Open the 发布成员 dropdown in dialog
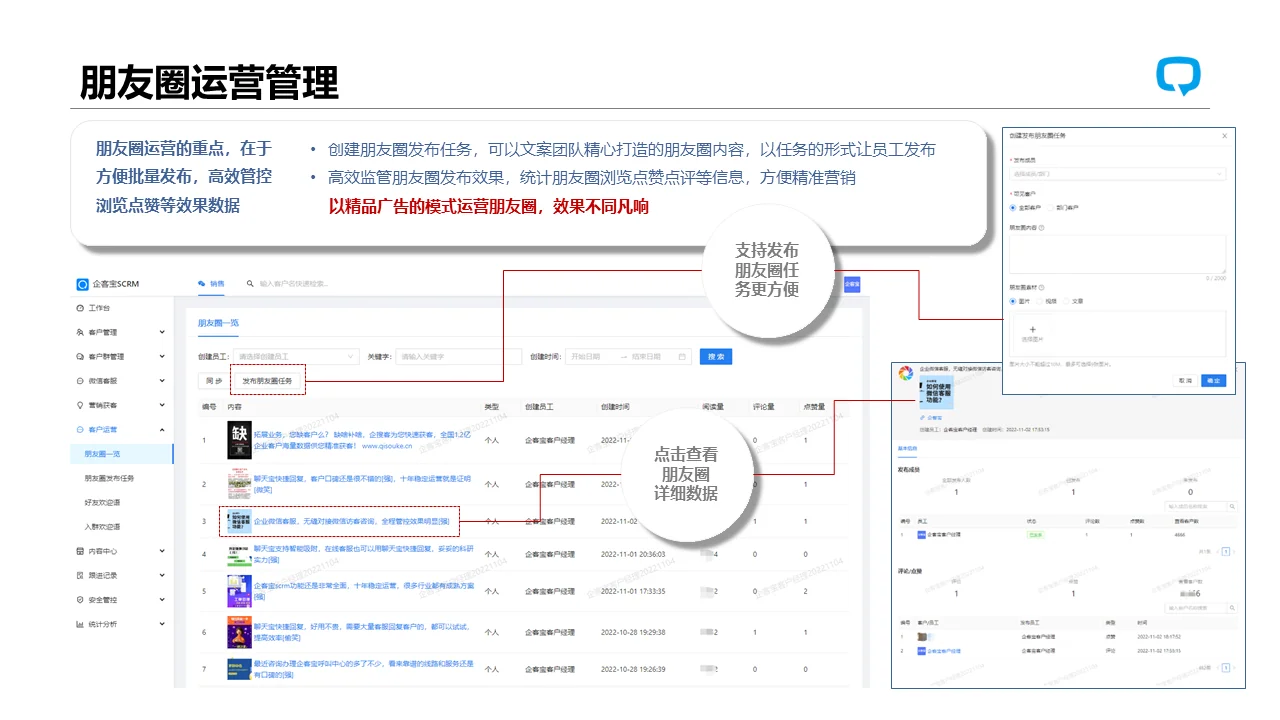Viewport: 1280px width, 720px height. click(x=1118, y=173)
